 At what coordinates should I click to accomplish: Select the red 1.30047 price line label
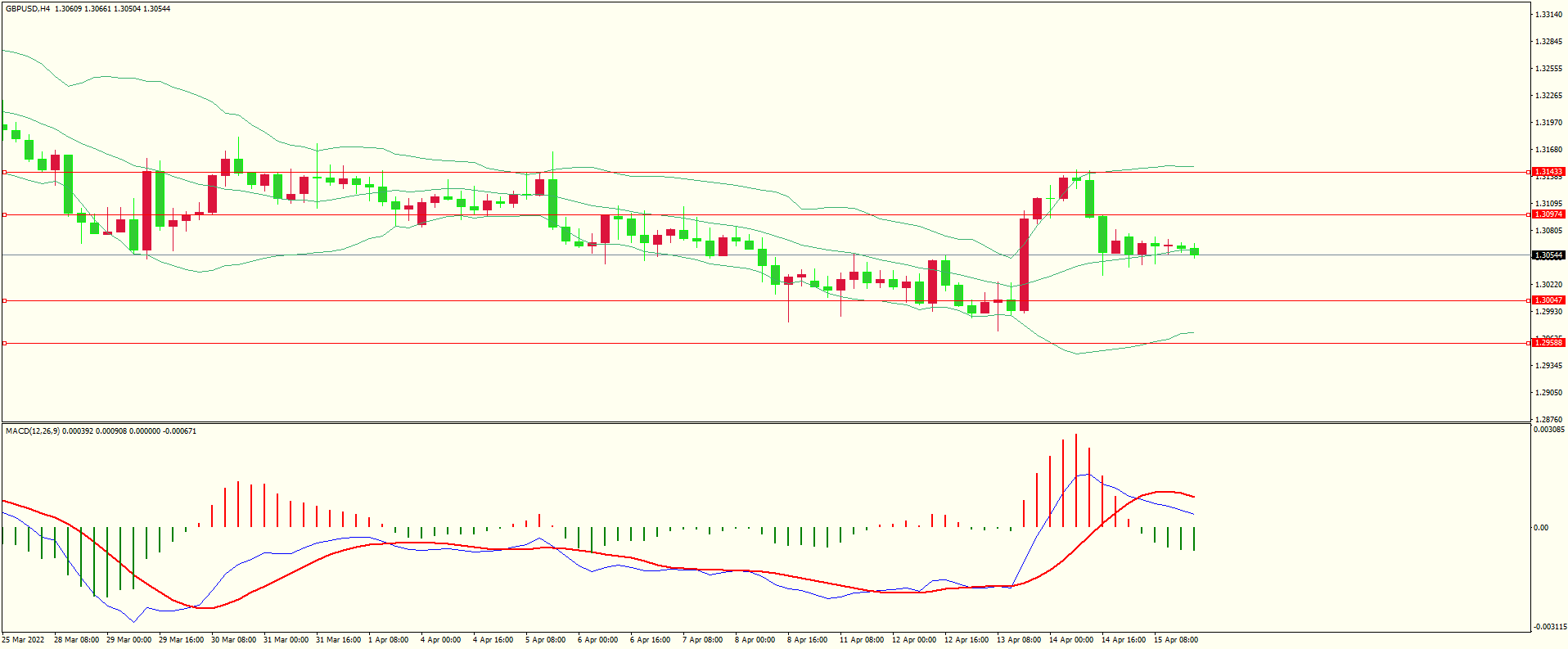1548,300
